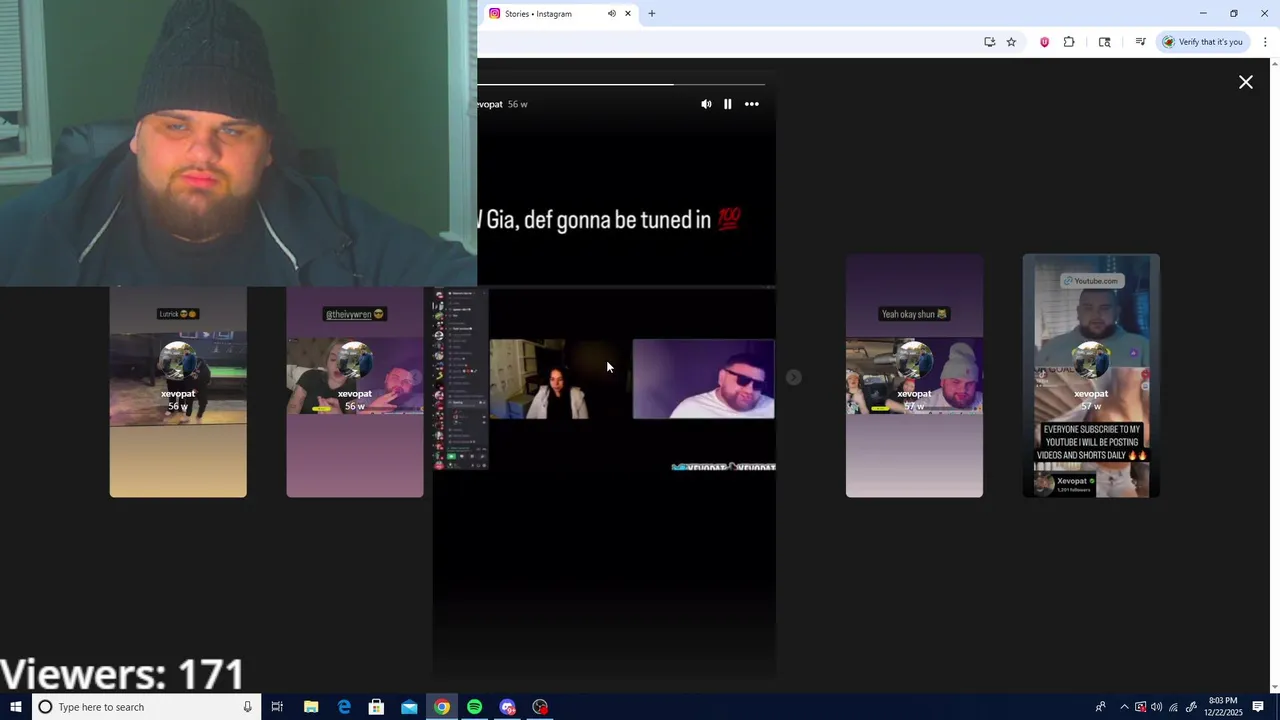1280x720 pixels.
Task: Click the pen/link tray icon beside the clock
Action: (x=1191, y=707)
